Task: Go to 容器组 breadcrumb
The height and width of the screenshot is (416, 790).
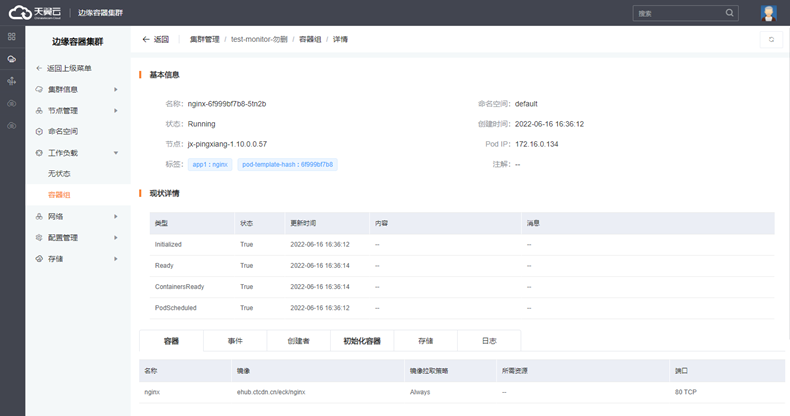Action: [x=310, y=39]
